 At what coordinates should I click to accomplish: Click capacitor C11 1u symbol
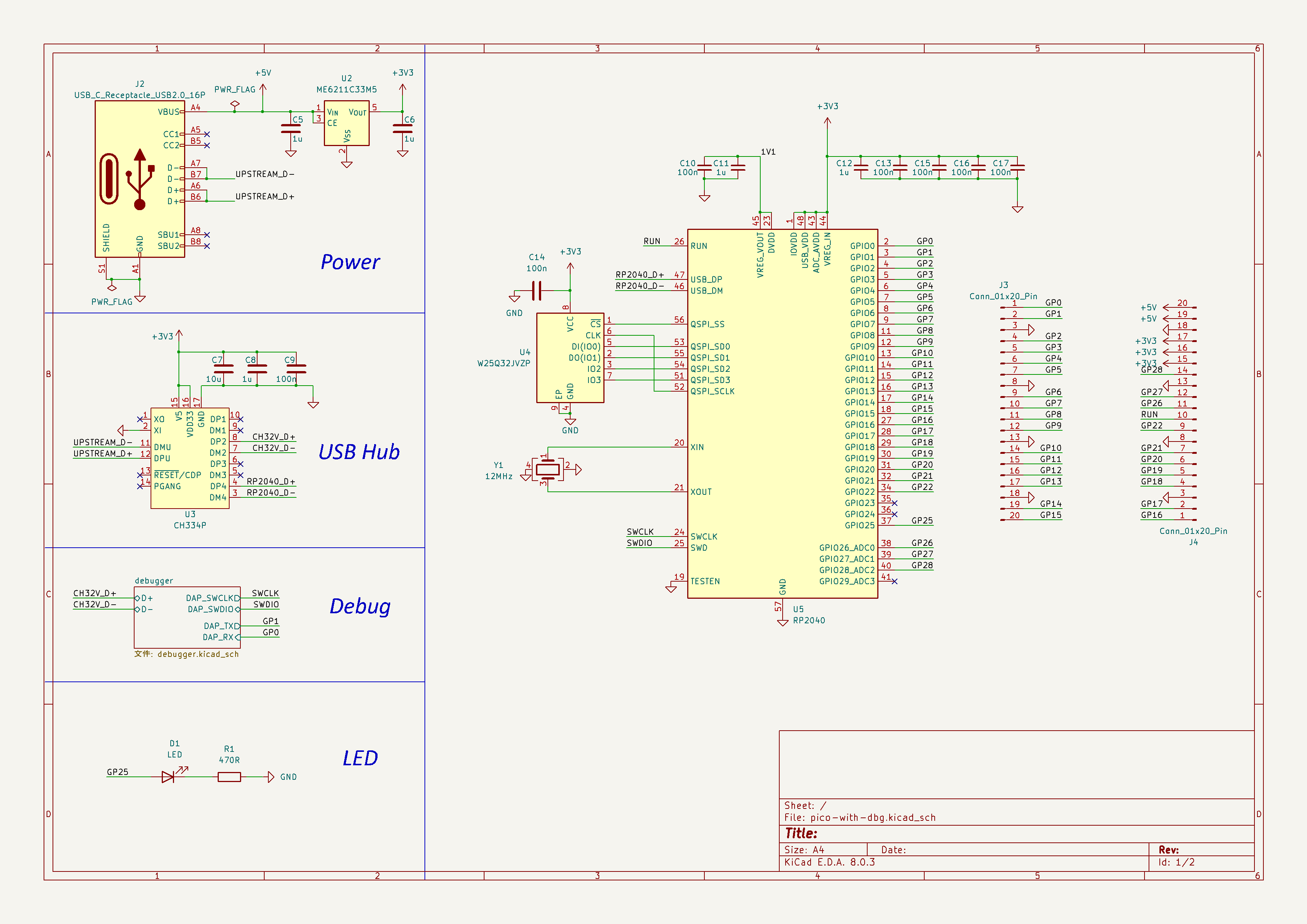738,168
